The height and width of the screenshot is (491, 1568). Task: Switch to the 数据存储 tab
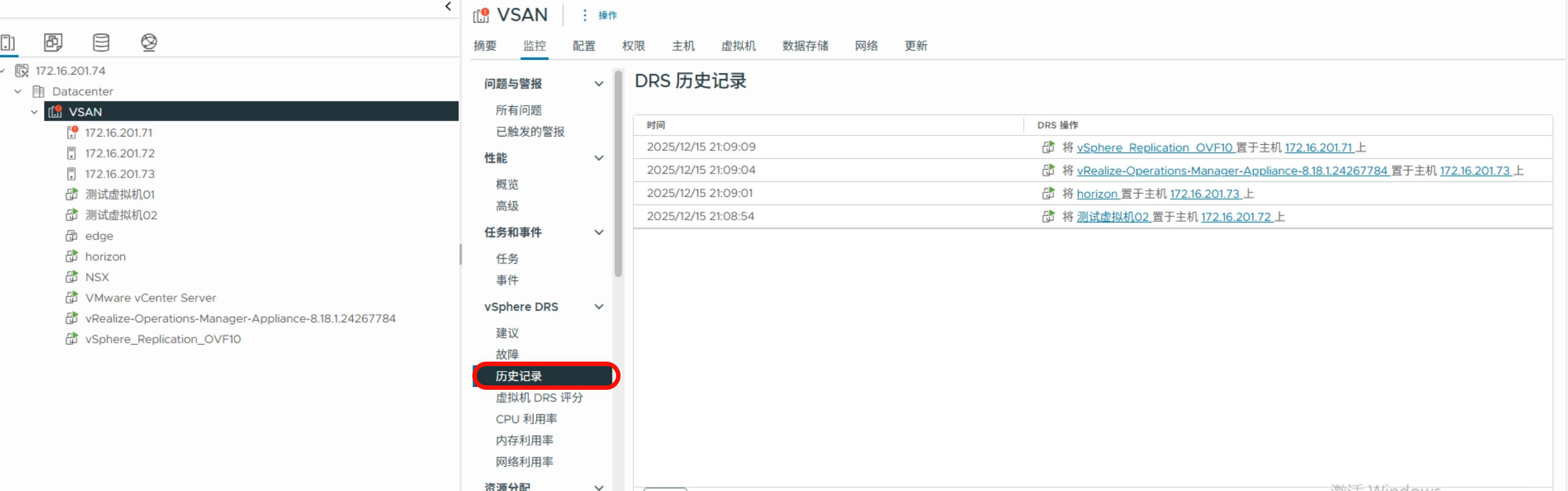click(805, 46)
